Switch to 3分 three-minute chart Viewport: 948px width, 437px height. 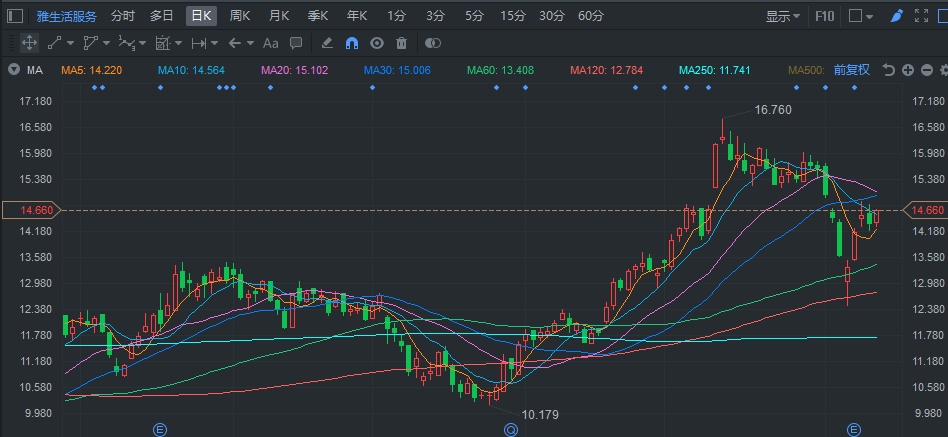pyautogui.click(x=435, y=16)
